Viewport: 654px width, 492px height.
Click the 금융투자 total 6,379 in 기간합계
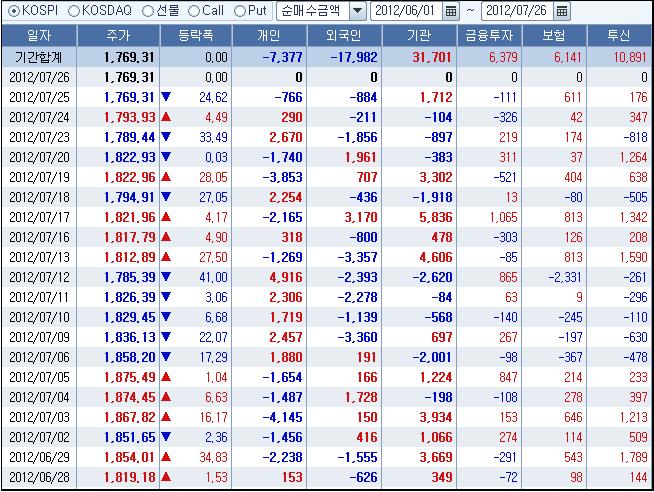tap(503, 57)
